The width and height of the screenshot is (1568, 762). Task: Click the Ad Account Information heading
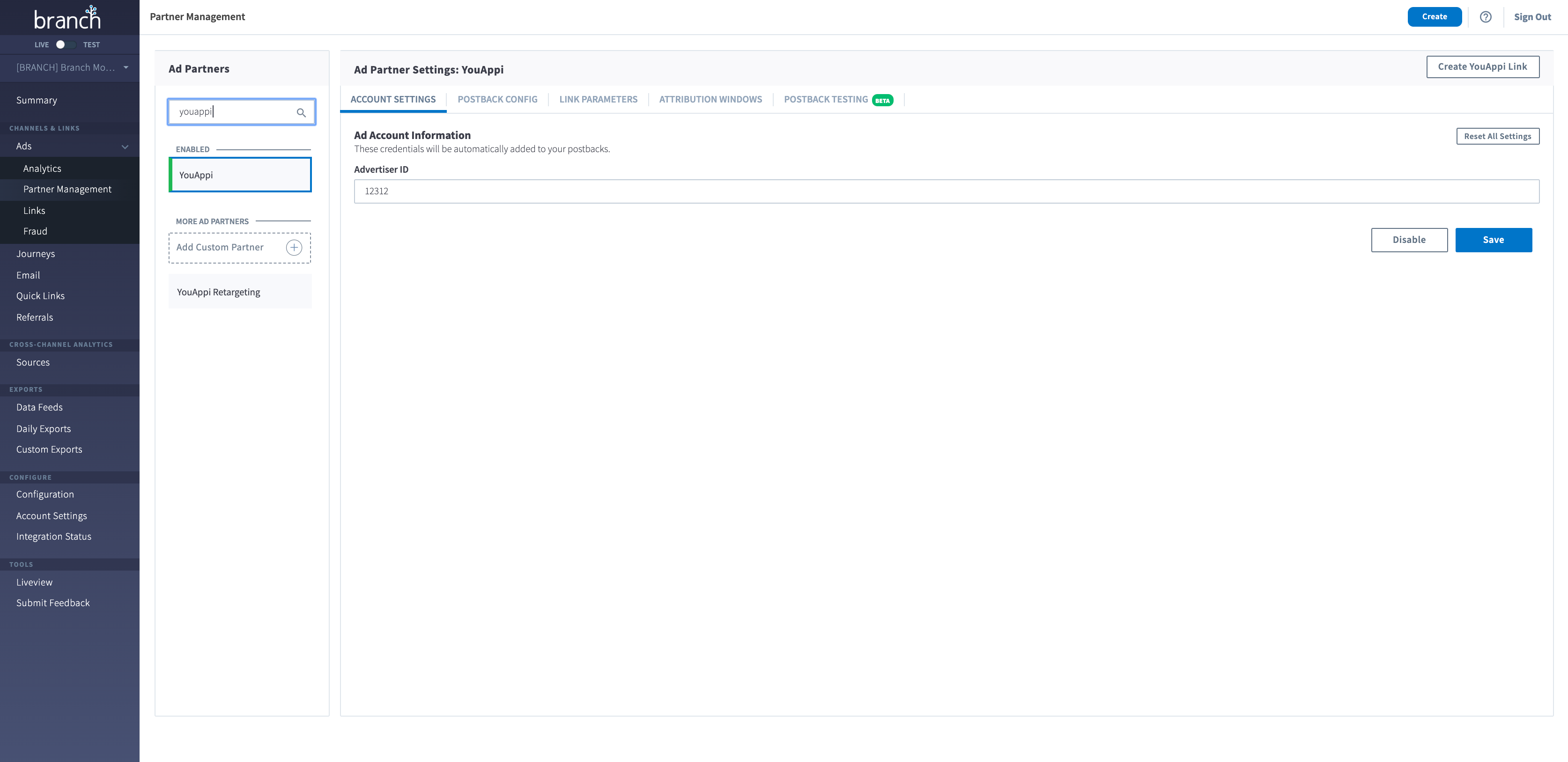[x=412, y=135]
